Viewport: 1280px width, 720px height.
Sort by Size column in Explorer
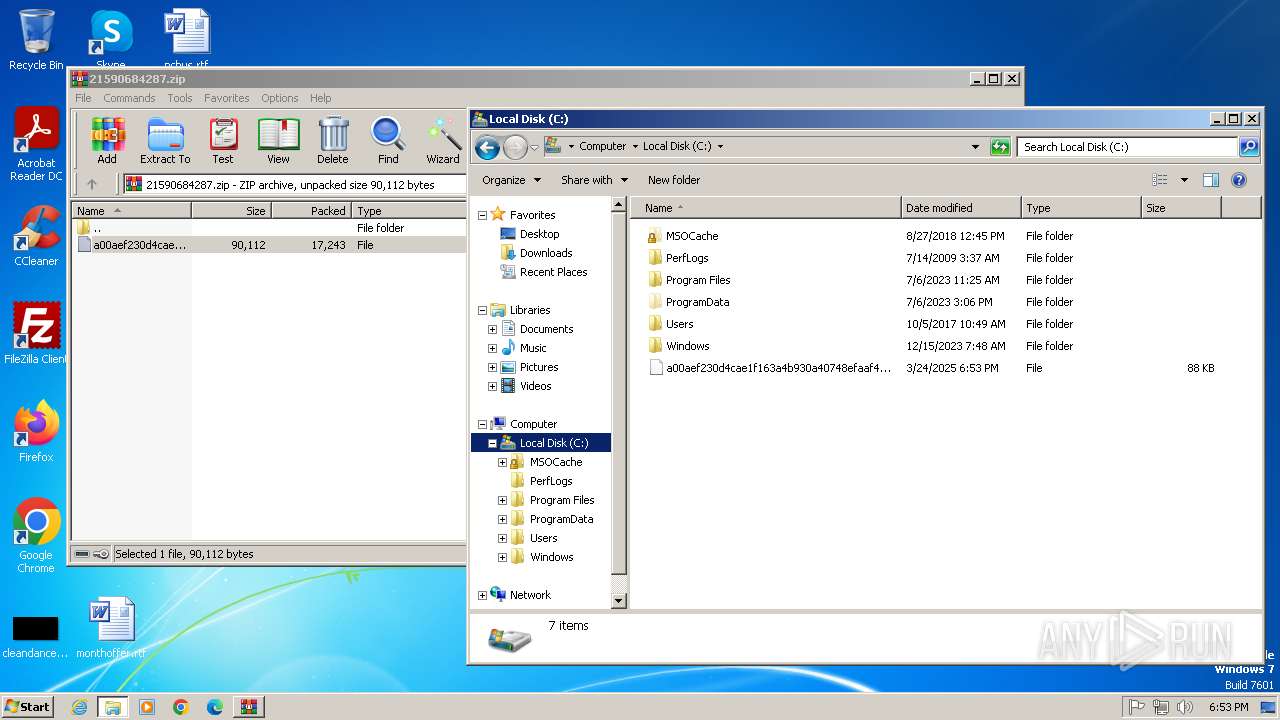[x=1181, y=208]
